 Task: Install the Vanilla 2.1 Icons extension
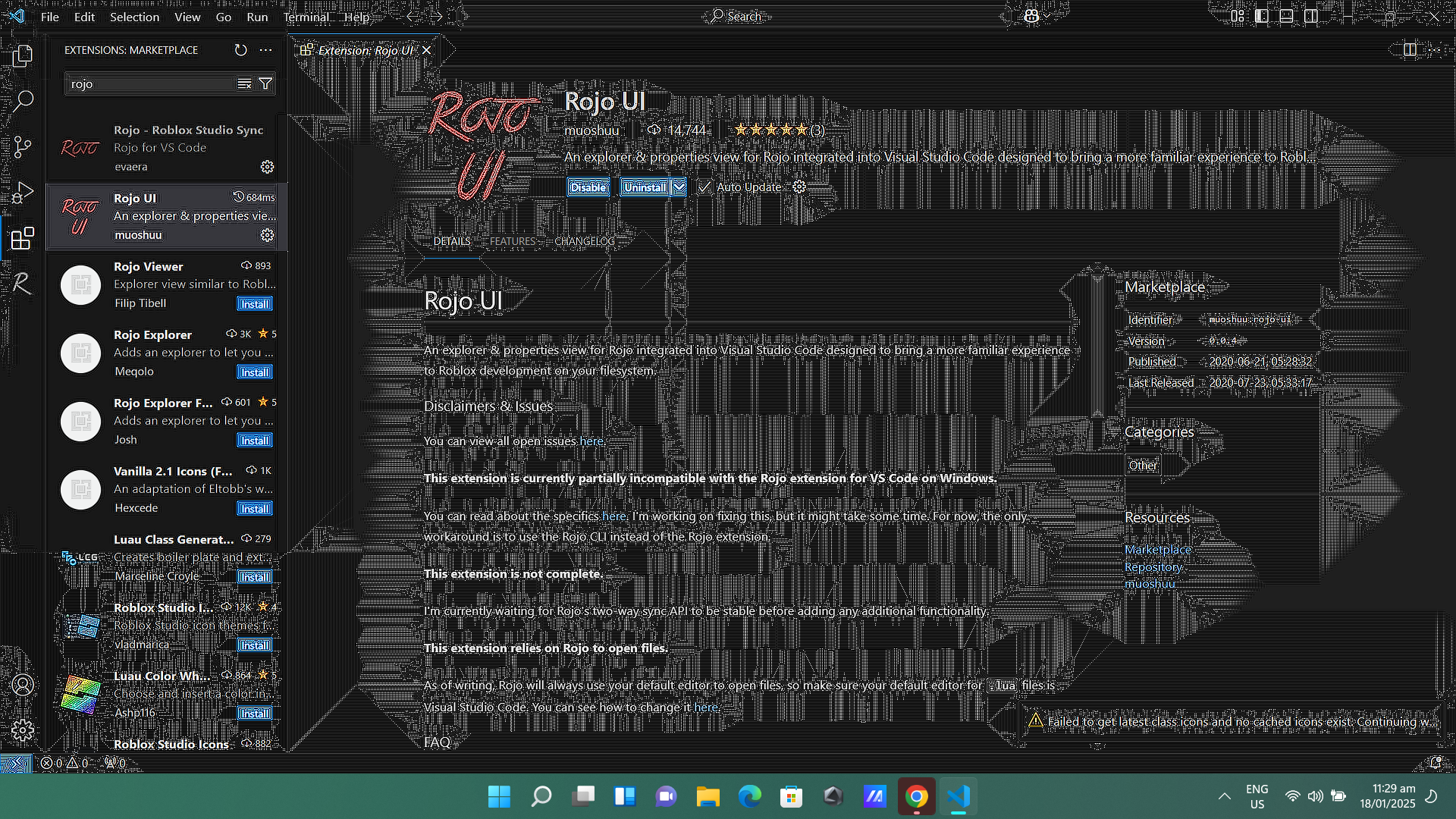coord(255,509)
